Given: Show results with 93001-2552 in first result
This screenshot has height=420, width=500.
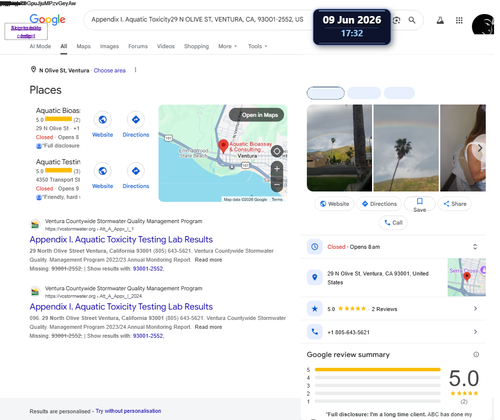Looking at the screenshot, I should (x=148, y=269).
